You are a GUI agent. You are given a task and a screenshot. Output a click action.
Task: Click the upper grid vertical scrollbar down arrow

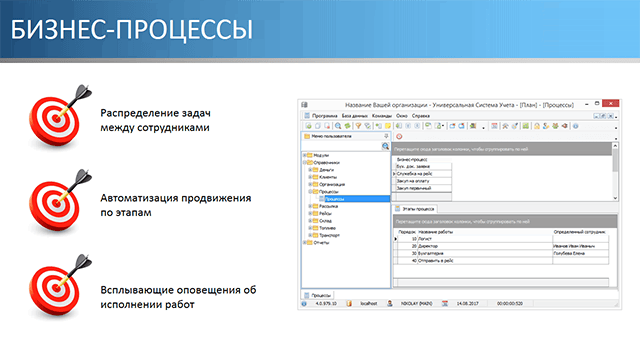point(616,198)
